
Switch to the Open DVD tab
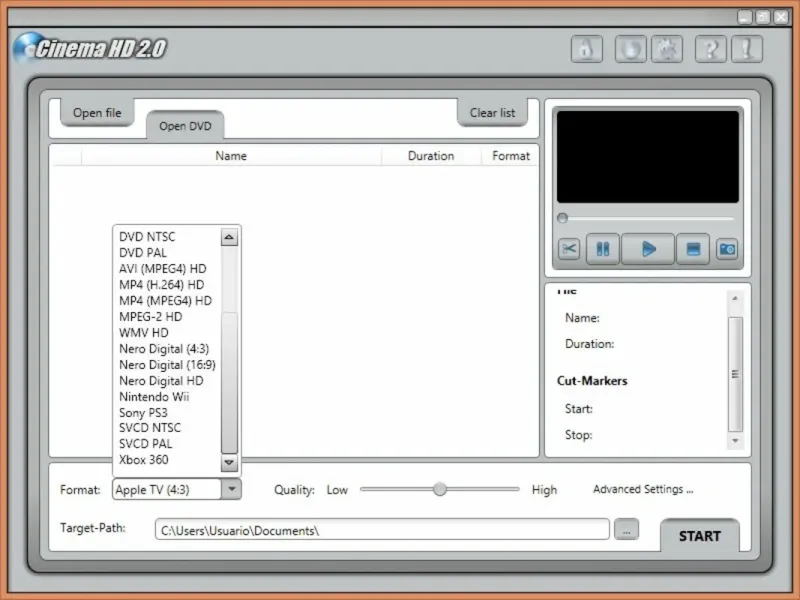click(185, 126)
